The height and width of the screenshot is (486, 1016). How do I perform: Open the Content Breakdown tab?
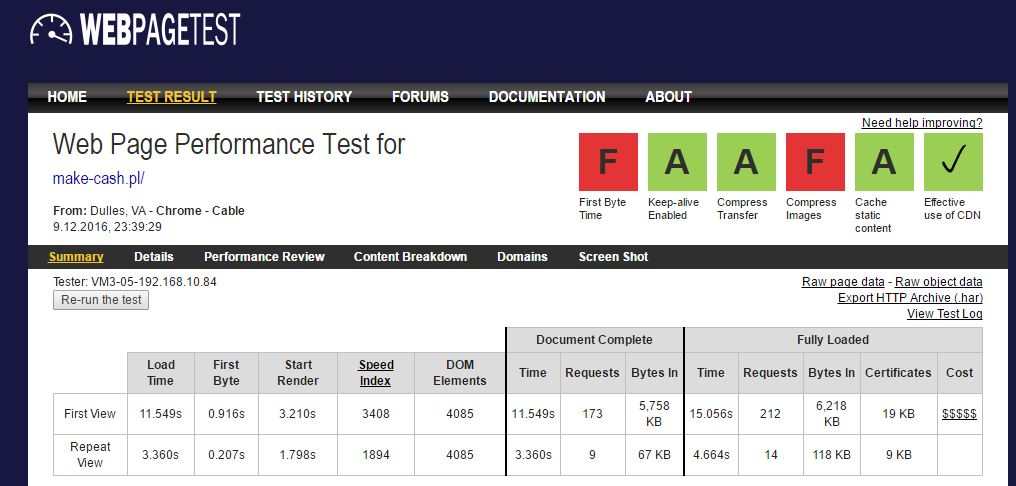410,257
